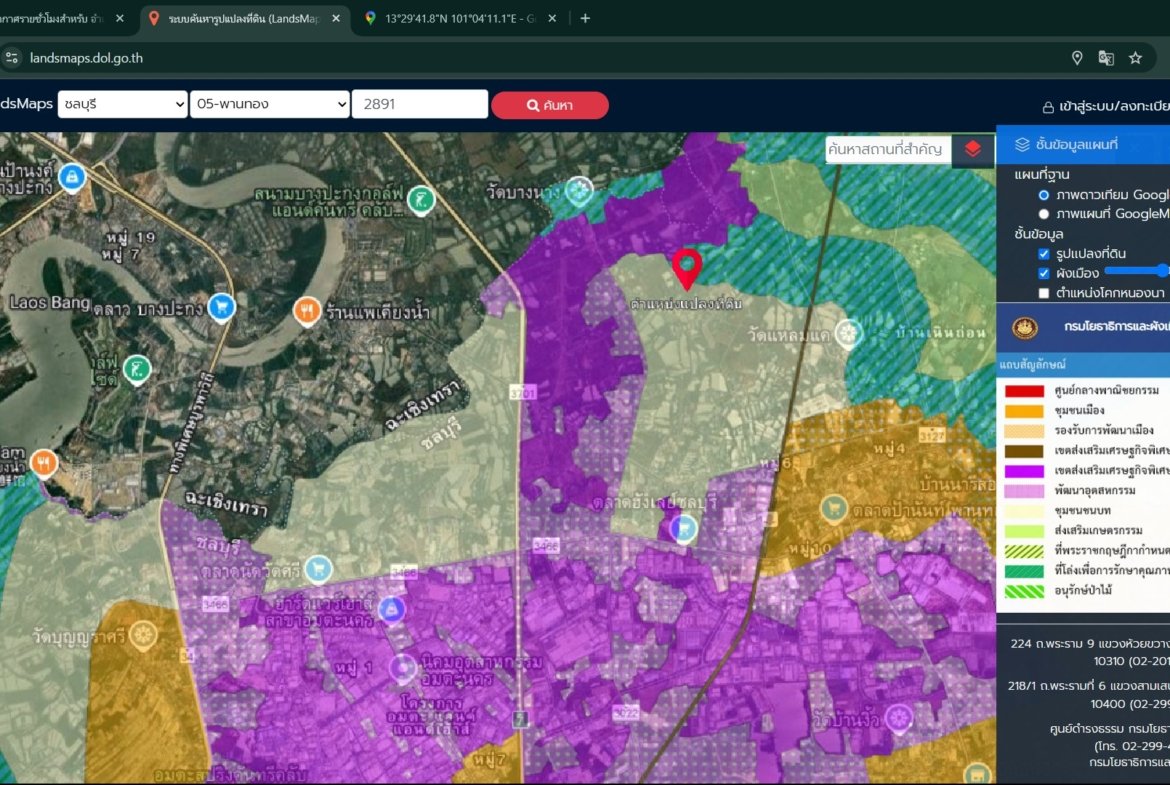Open a new browser tab
This screenshot has height=785, width=1170.
585,18
